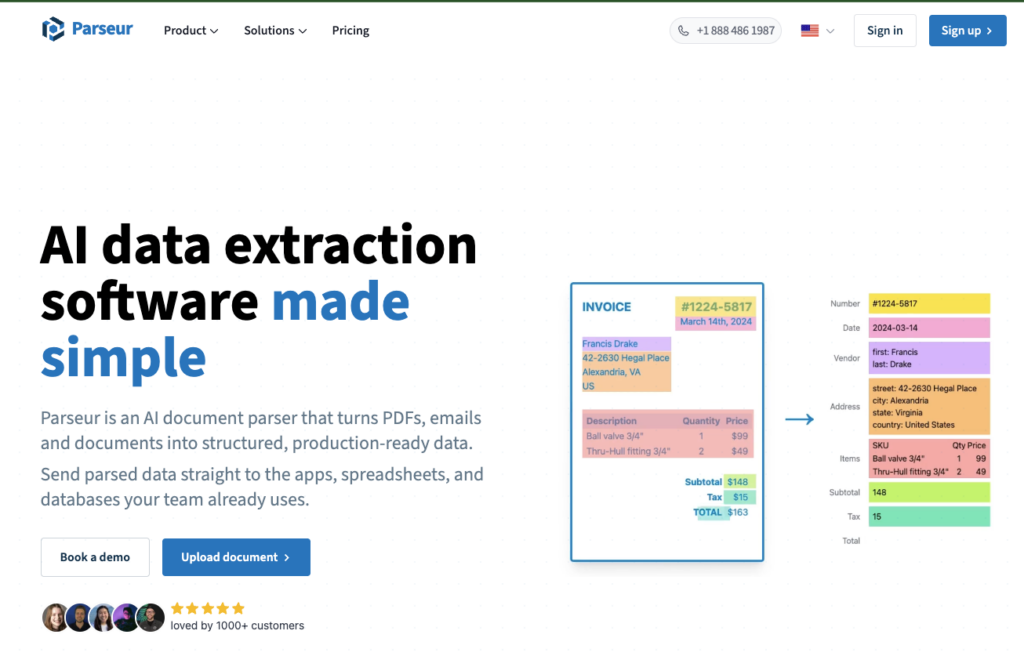
Task: Open the Product menu
Action: [x=191, y=31]
